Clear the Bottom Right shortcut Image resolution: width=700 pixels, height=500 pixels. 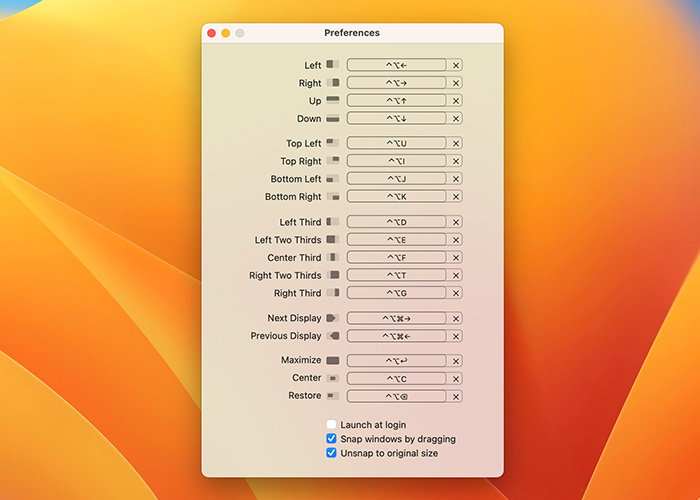tap(455, 197)
